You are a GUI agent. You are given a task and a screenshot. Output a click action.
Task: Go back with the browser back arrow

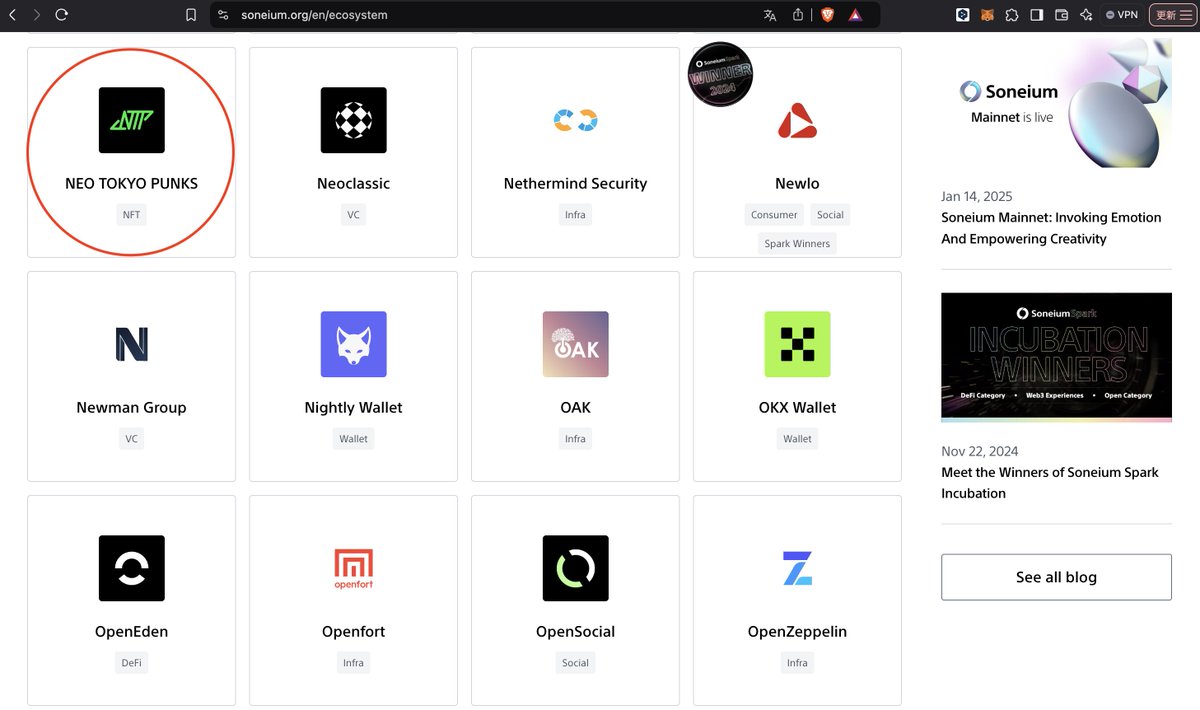pos(13,15)
